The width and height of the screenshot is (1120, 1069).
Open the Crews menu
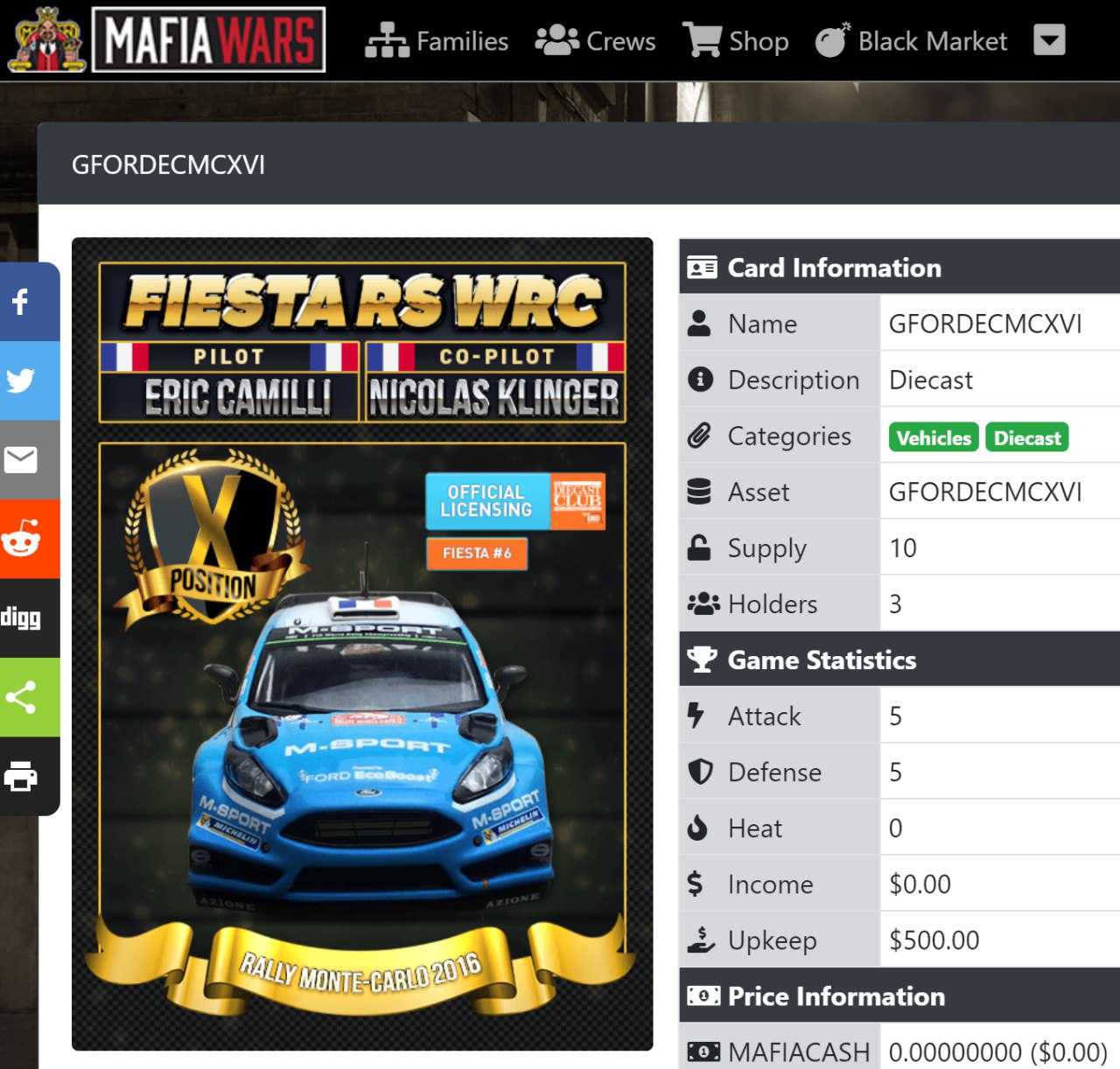coord(595,41)
